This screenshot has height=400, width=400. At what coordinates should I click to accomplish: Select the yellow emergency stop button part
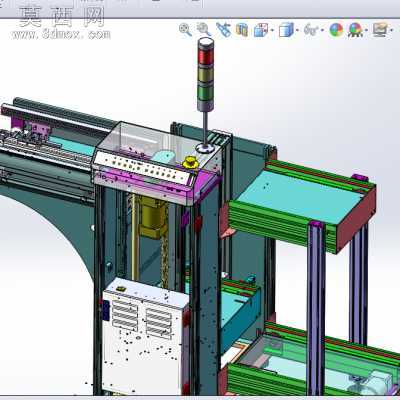[x=190, y=163]
